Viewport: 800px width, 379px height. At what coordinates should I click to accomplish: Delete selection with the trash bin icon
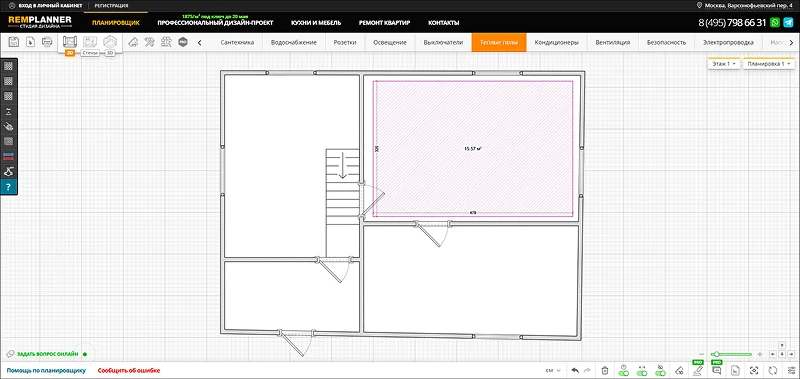[605, 370]
